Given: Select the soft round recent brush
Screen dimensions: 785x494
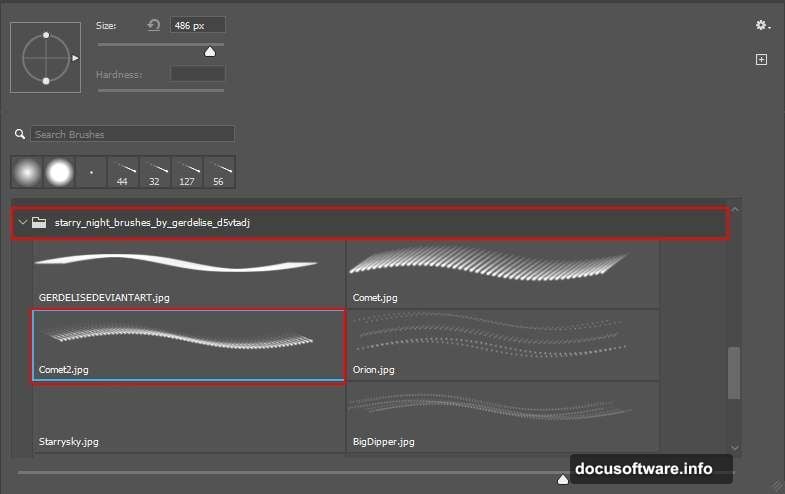Looking at the screenshot, I should click(x=27, y=173).
